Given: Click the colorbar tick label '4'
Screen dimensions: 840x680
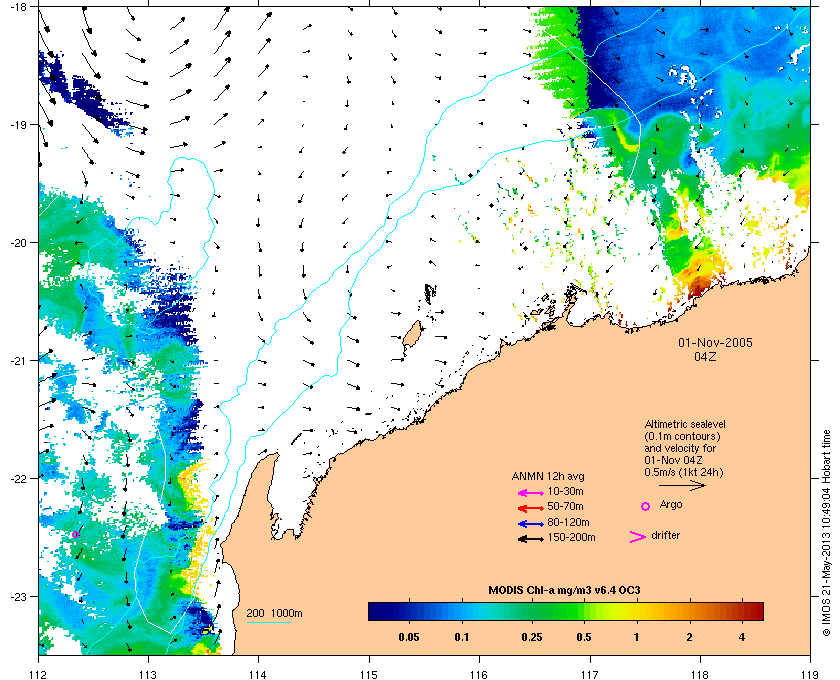Looking at the screenshot, I should (742, 638).
